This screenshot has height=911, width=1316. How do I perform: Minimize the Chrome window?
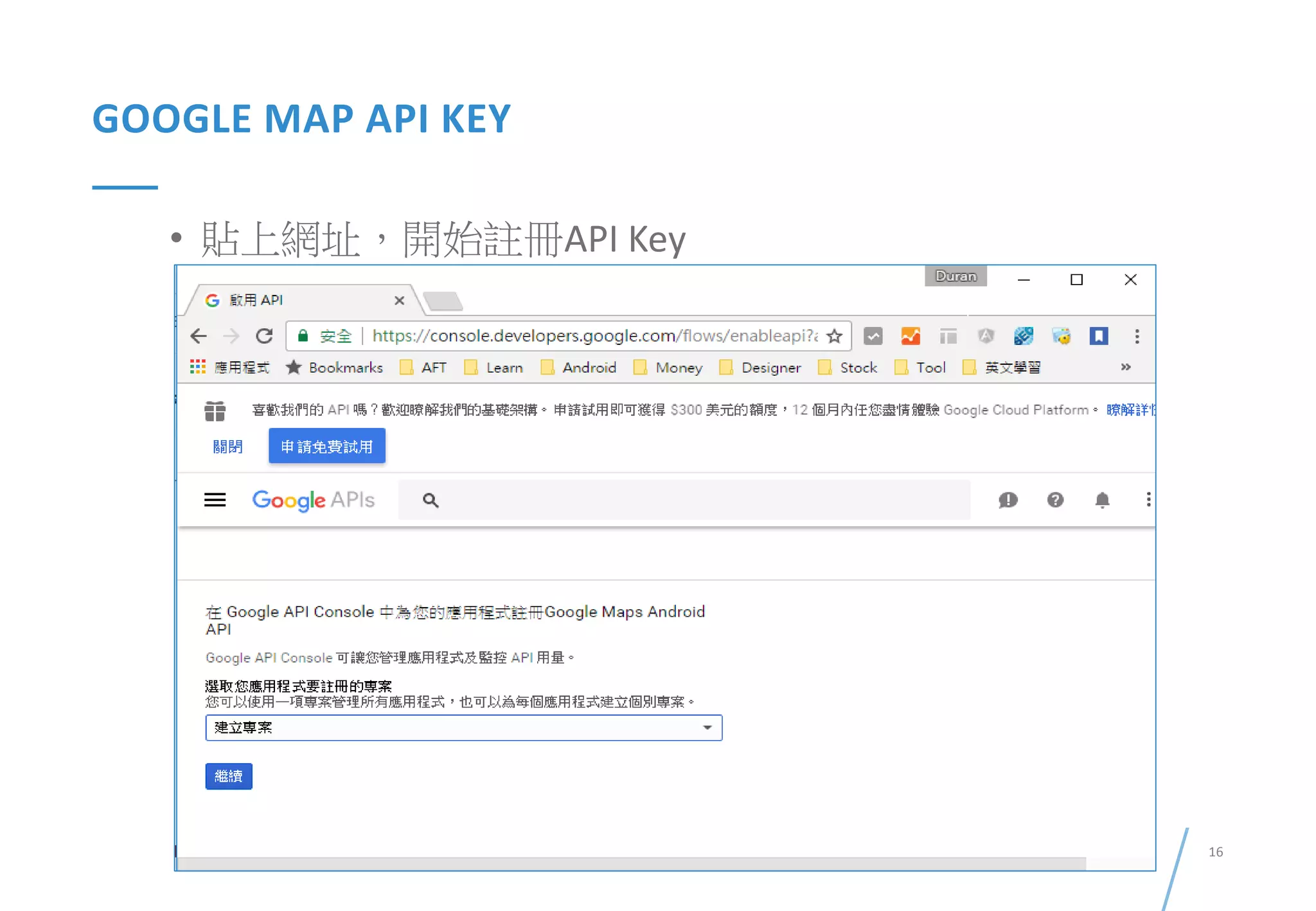coord(1024,279)
